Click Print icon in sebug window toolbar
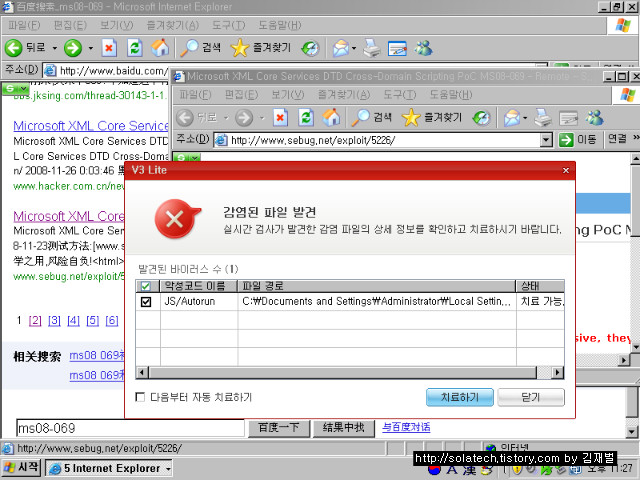Viewport: 640px width, 480px height. [543, 118]
